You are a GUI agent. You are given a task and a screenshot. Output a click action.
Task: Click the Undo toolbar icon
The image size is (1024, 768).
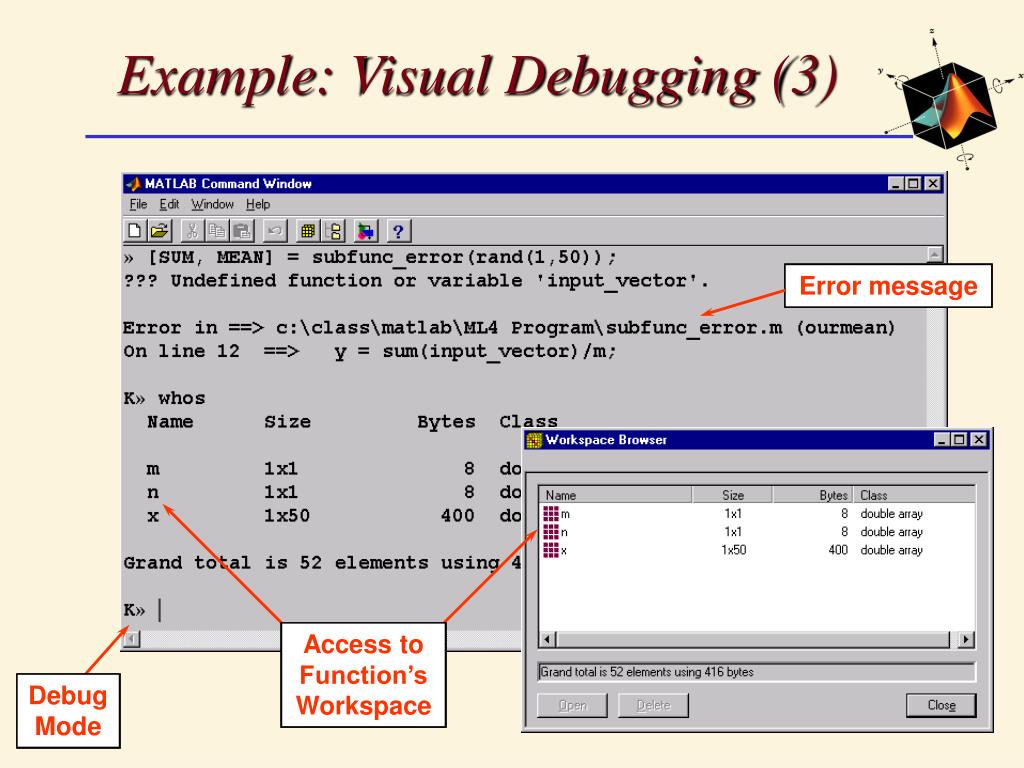tap(275, 231)
